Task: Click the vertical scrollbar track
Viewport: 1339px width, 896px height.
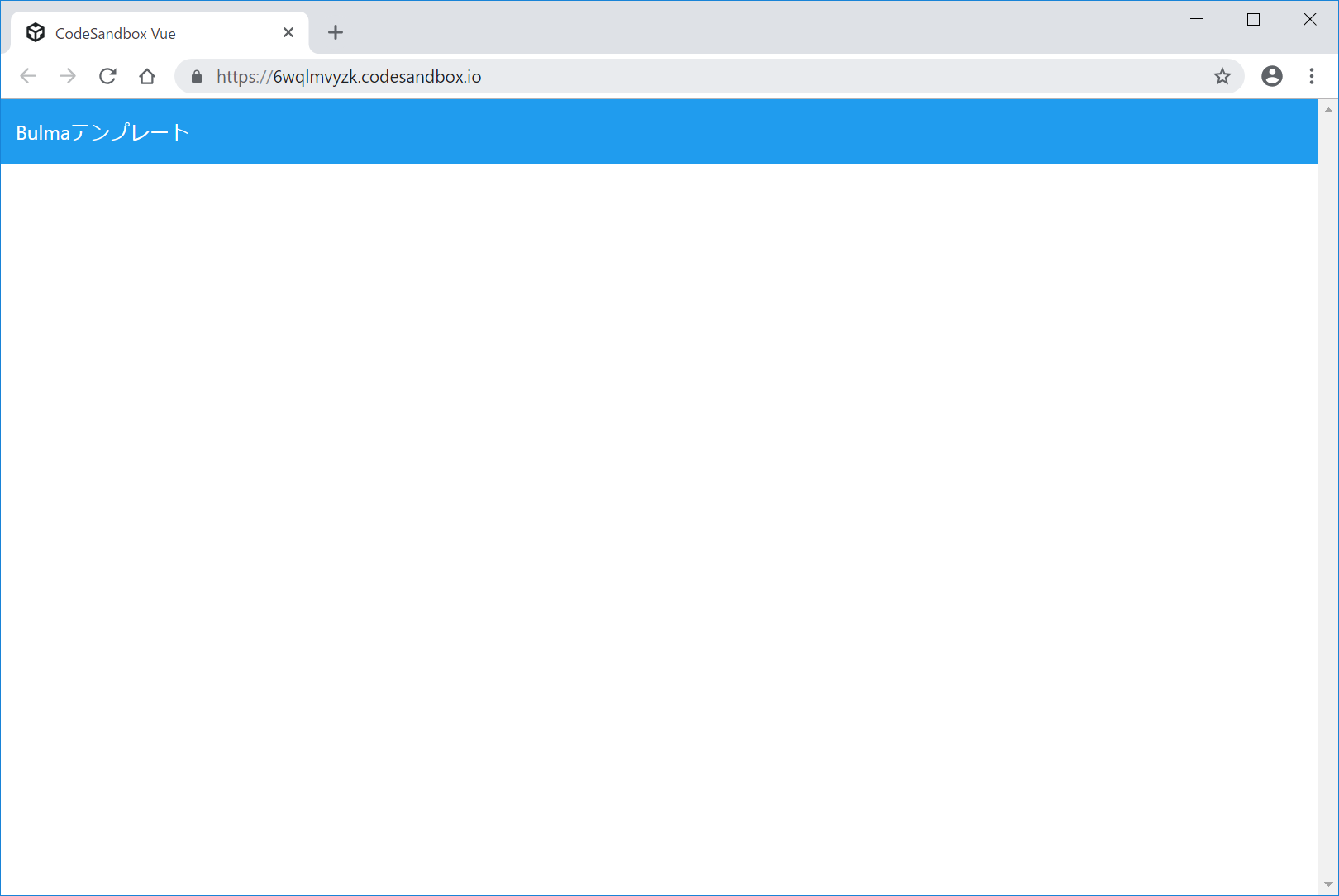Action: click(1328, 496)
